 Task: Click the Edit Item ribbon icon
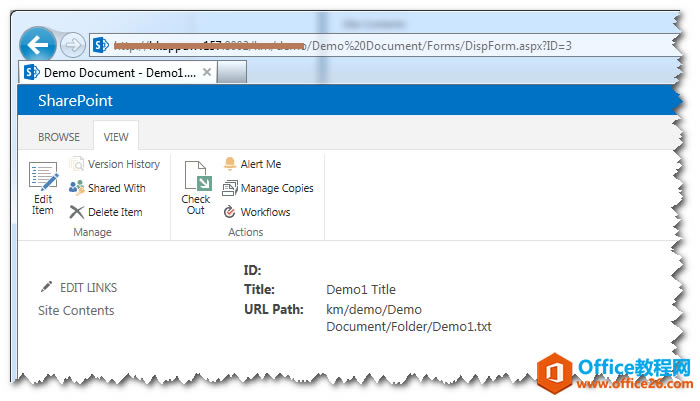[x=43, y=188]
